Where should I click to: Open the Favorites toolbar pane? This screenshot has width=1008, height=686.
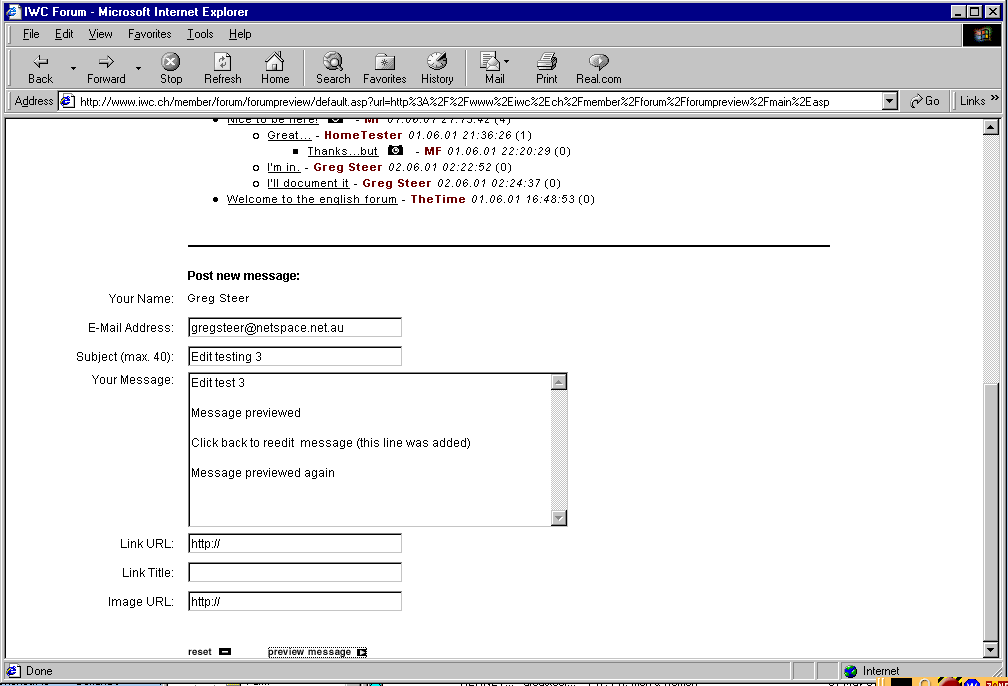coord(384,69)
